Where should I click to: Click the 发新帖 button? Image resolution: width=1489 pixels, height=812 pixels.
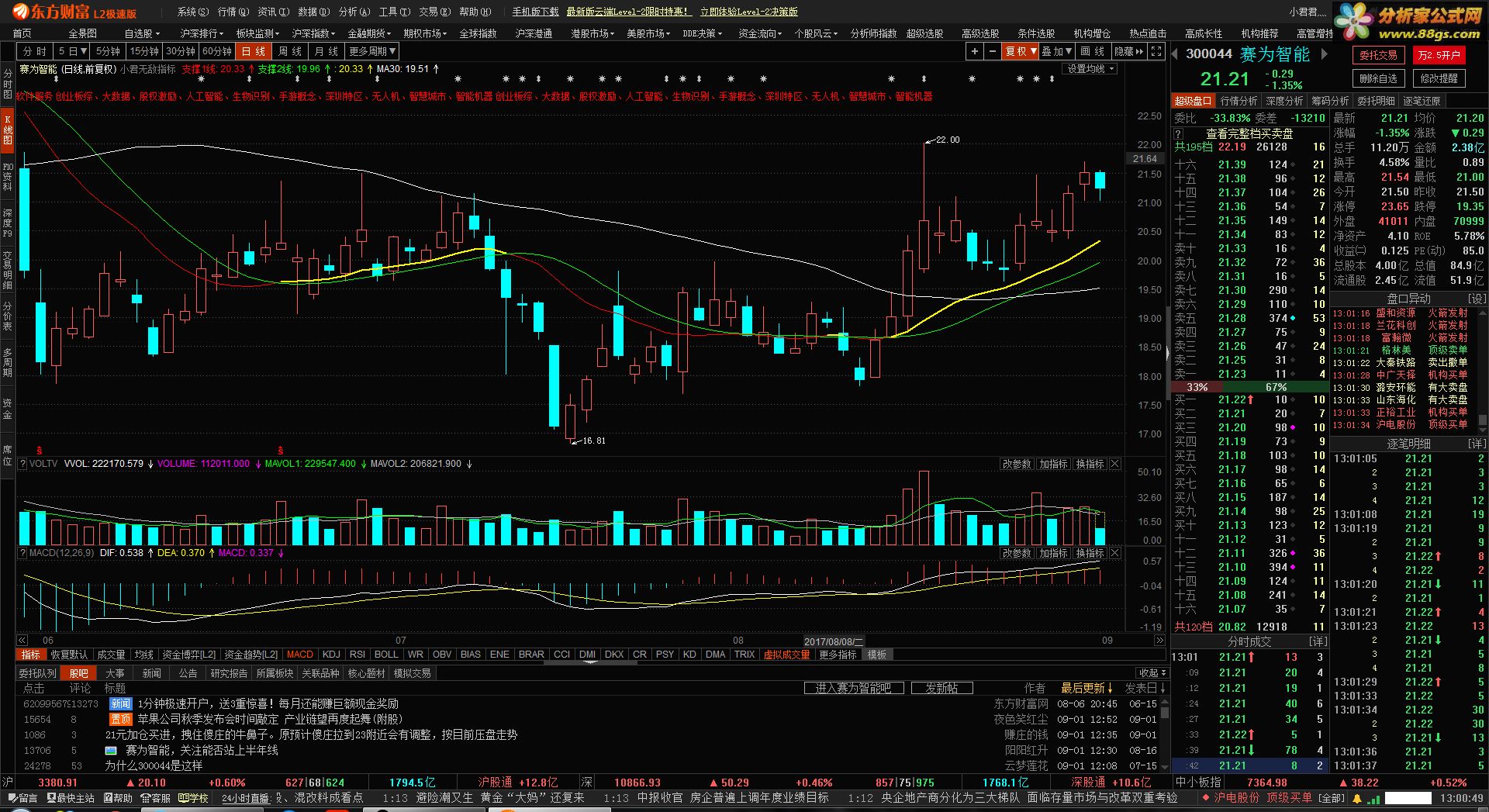coord(941,688)
